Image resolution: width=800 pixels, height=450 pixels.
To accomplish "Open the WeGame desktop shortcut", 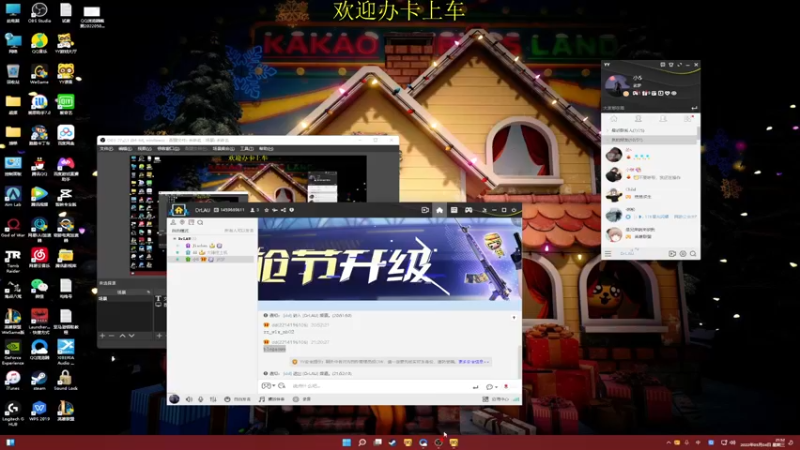I will [39, 73].
